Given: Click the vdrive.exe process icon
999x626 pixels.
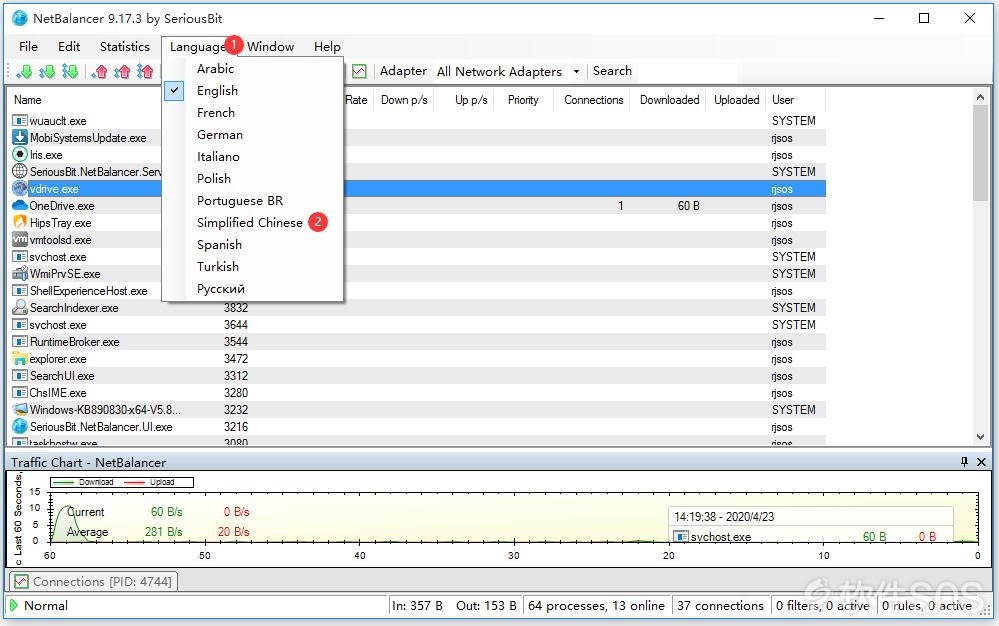Looking at the screenshot, I should pos(20,189).
